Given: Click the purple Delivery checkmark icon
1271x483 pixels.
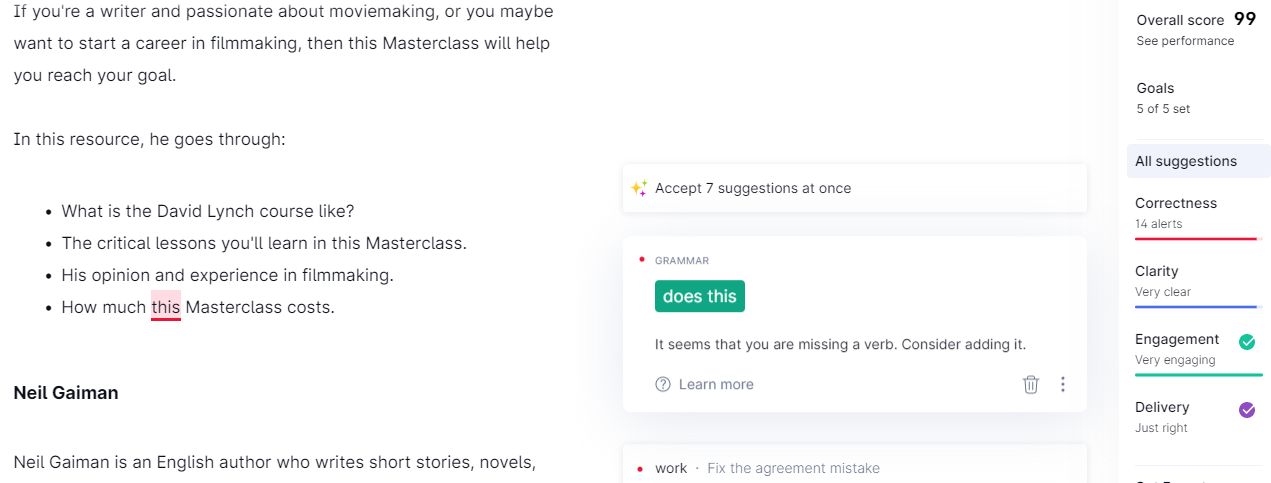Looking at the screenshot, I should pos(1247,410).
